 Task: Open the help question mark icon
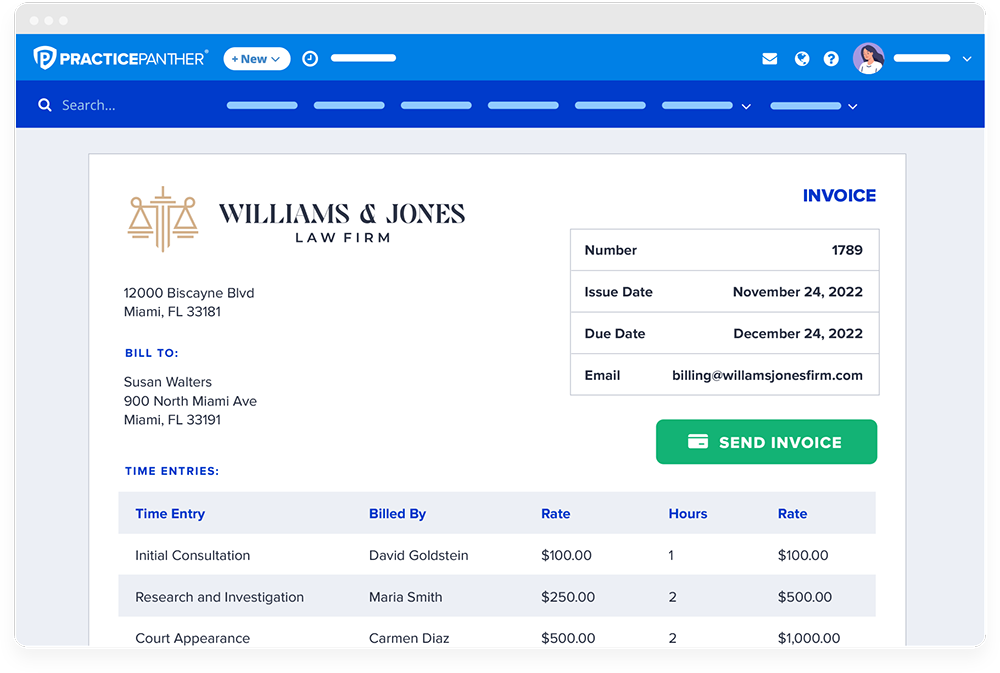click(831, 59)
